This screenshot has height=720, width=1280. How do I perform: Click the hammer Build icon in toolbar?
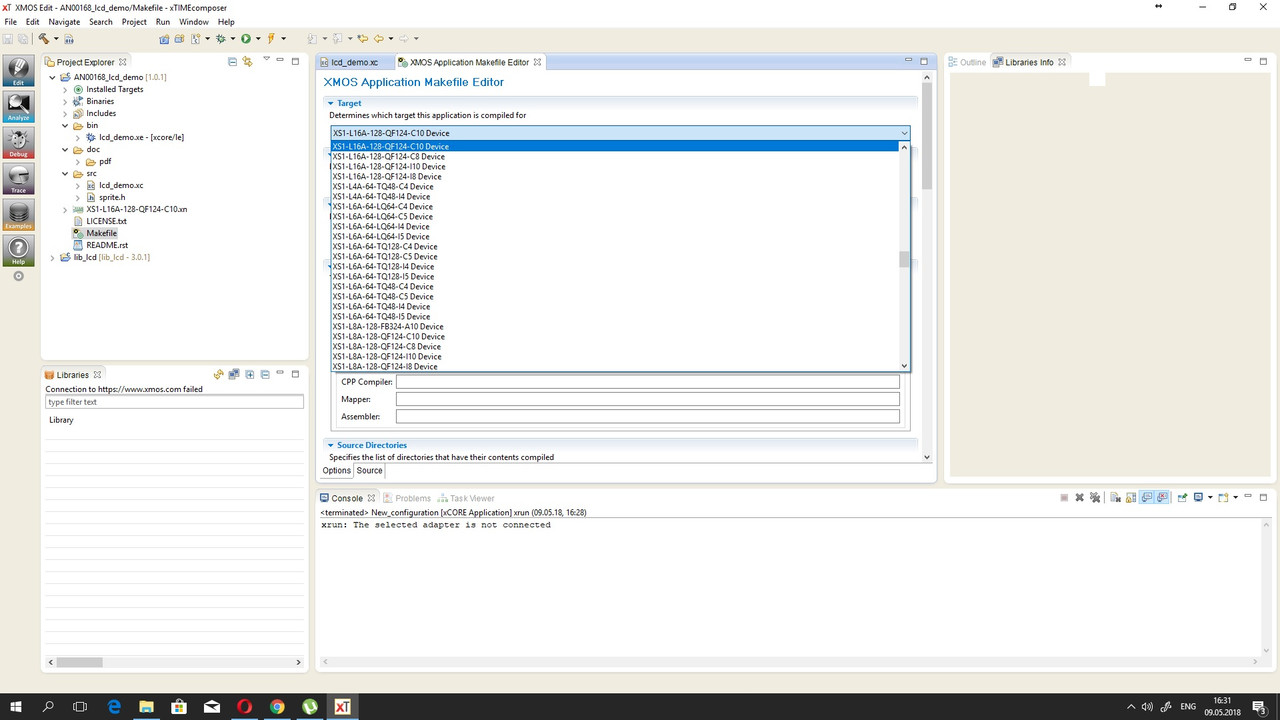(x=44, y=39)
